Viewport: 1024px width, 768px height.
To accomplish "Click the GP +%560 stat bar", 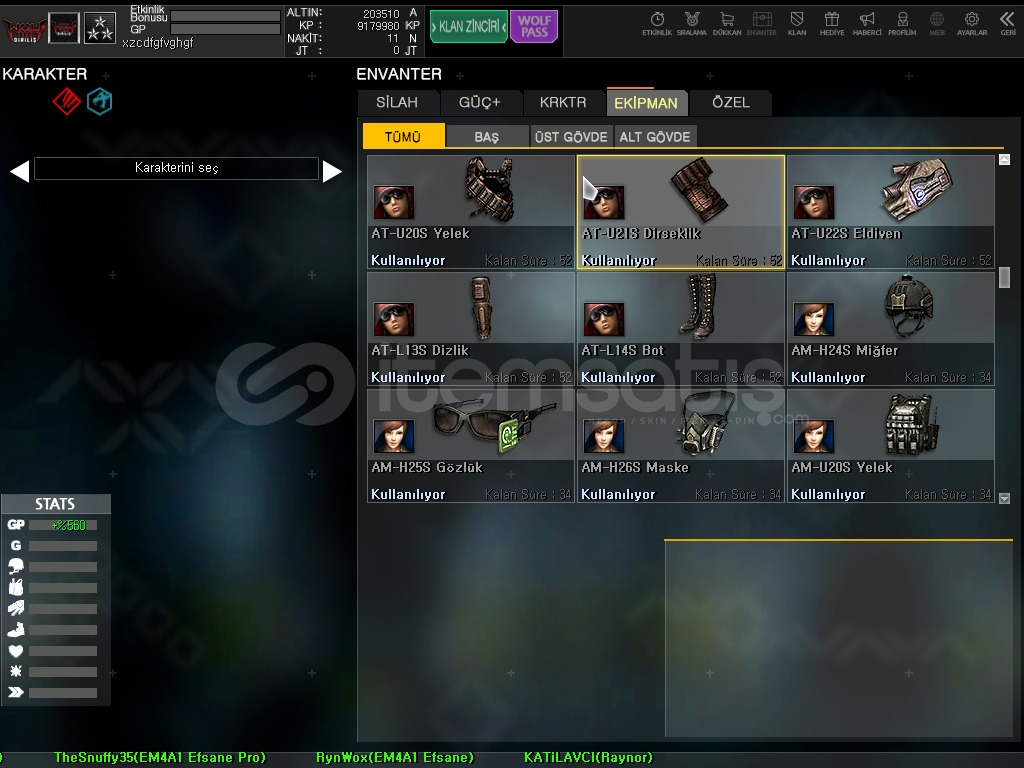I will pyautogui.click(x=63, y=525).
